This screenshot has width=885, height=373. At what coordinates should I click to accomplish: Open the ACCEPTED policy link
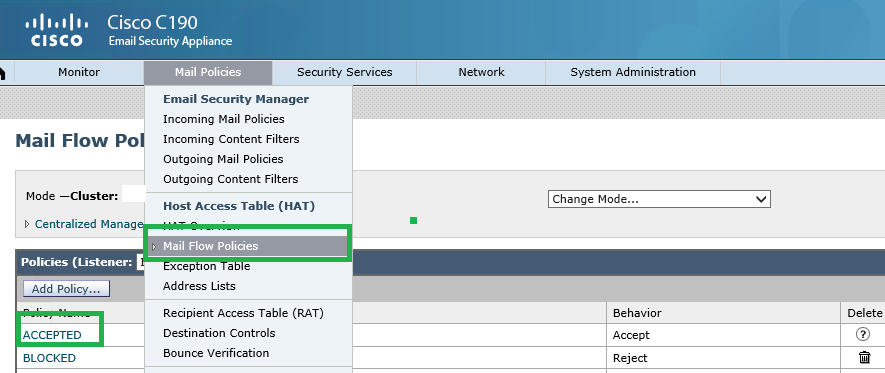[x=52, y=335]
